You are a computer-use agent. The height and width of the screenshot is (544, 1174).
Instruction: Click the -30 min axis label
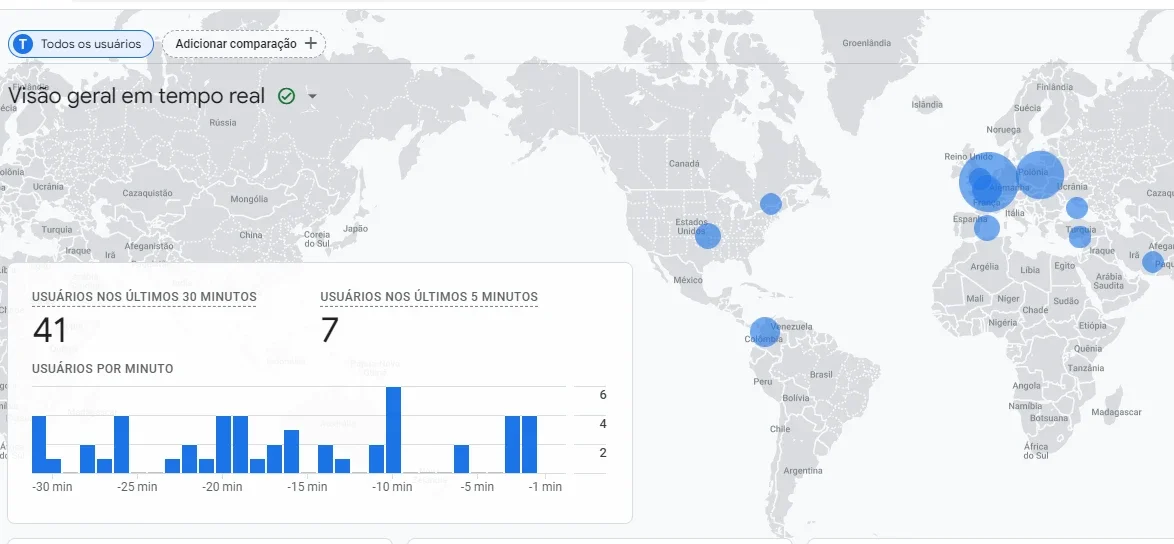[52, 487]
